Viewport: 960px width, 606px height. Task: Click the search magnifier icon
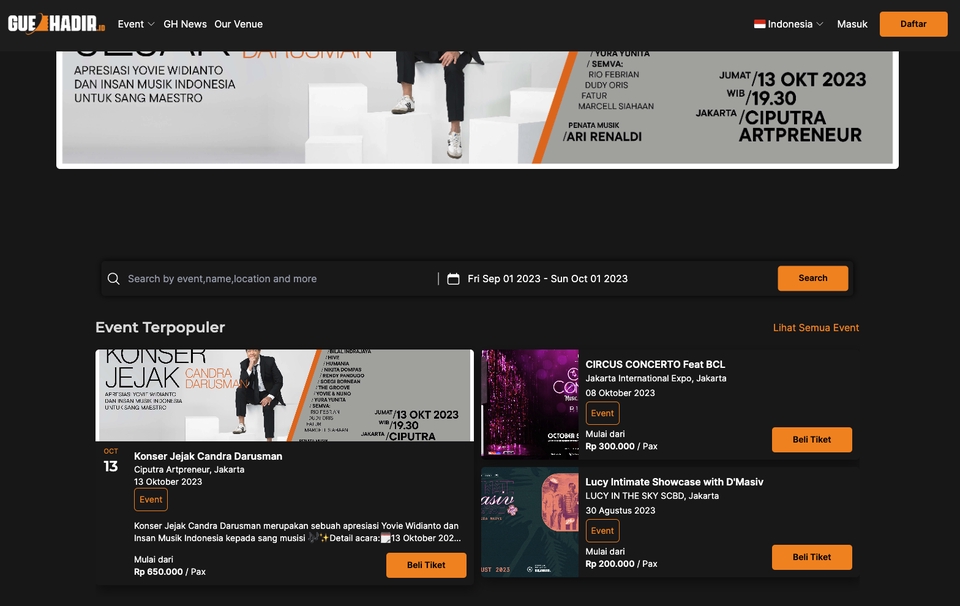tap(113, 279)
